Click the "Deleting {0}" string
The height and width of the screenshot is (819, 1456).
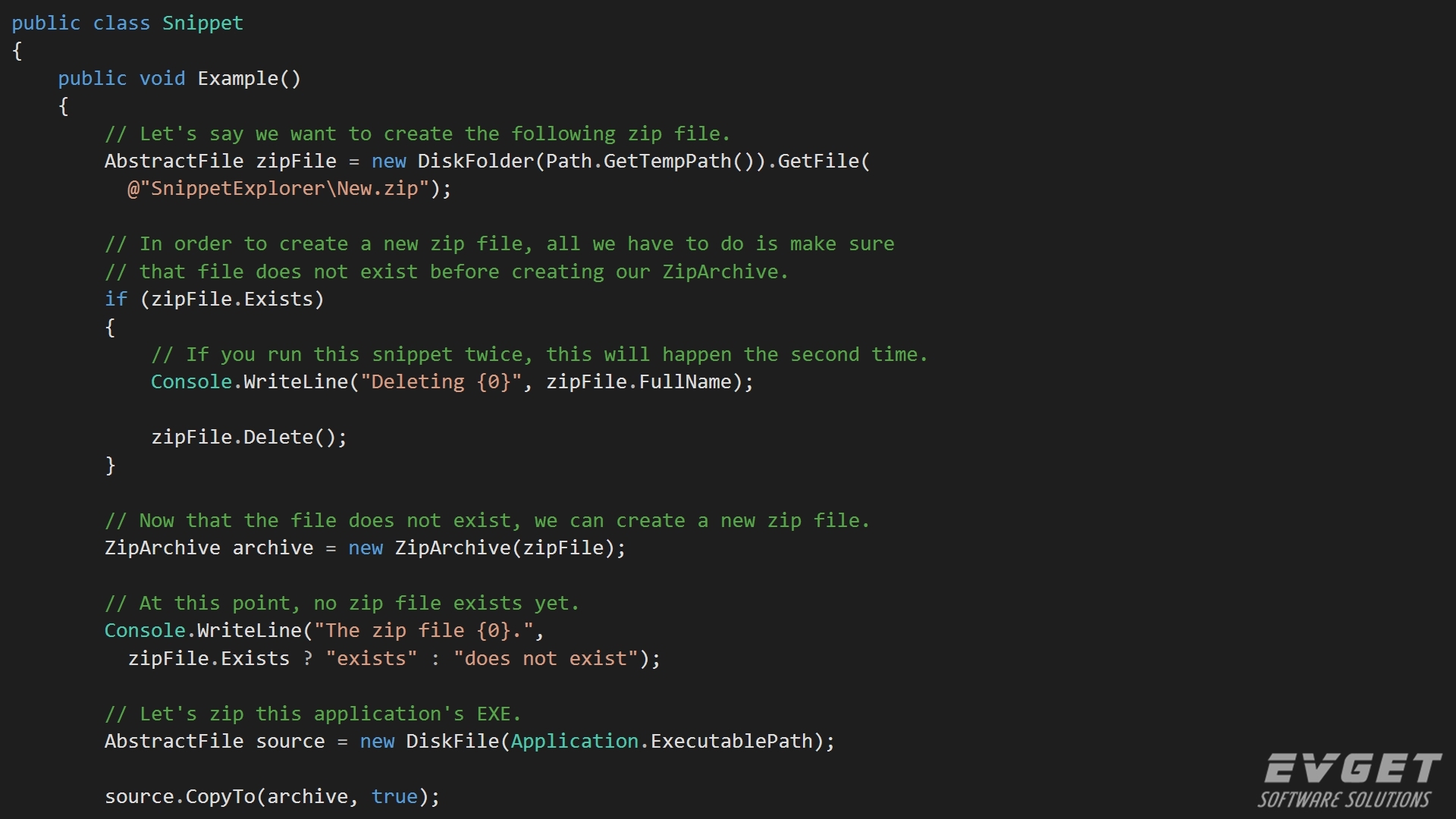(441, 382)
